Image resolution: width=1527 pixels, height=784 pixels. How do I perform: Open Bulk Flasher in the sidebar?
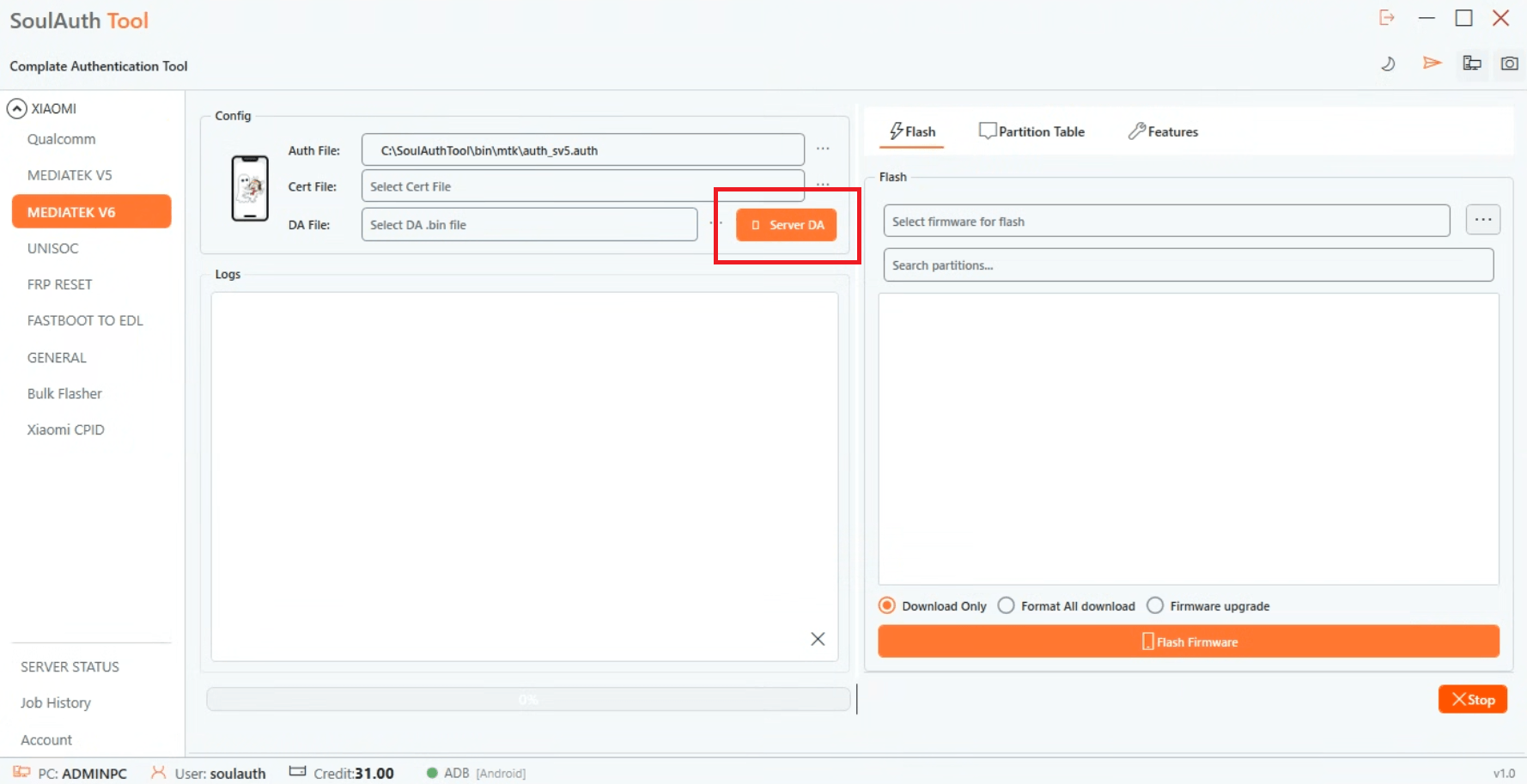coord(64,393)
